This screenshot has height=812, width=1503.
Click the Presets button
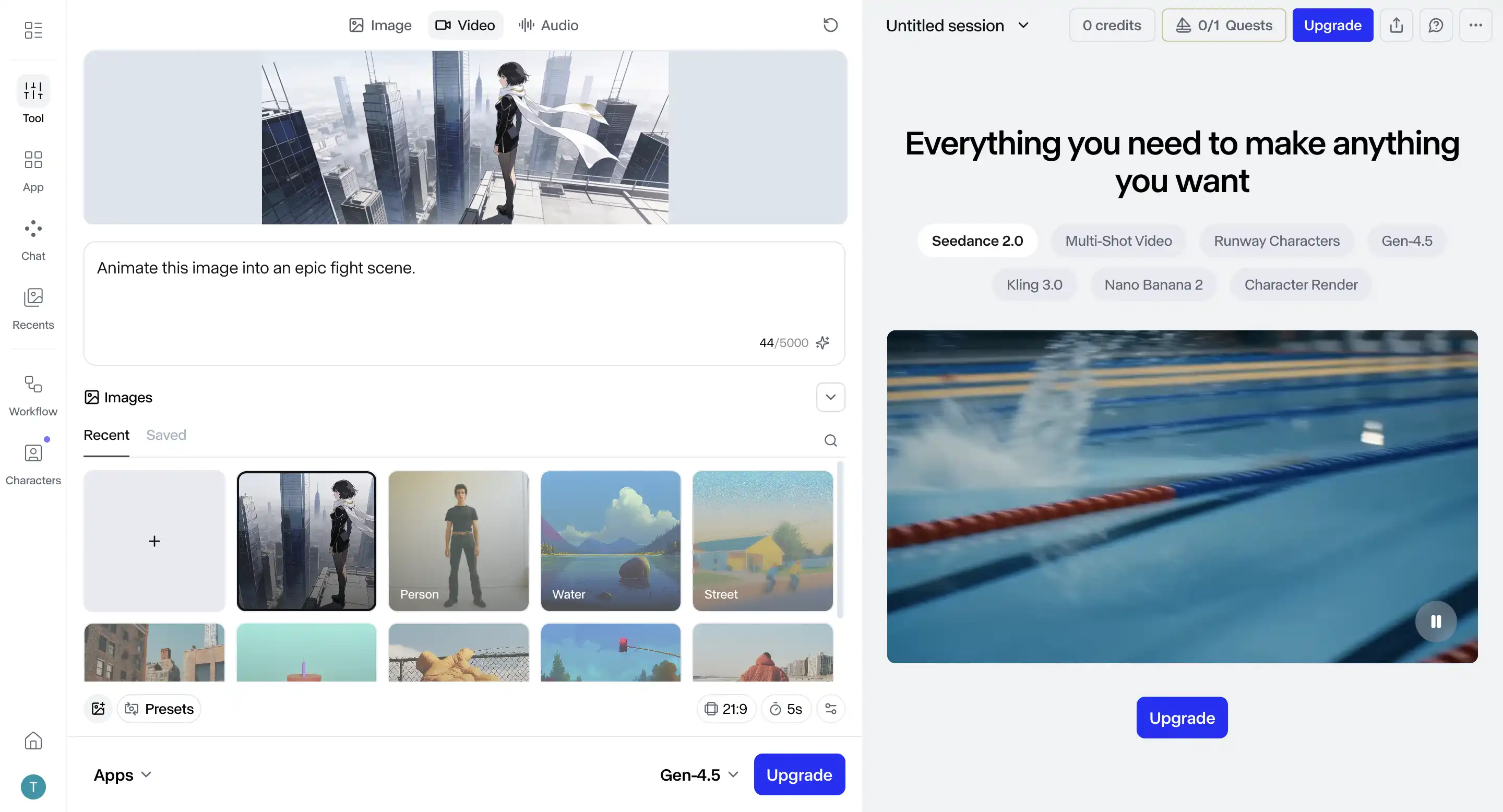pyautogui.click(x=159, y=709)
